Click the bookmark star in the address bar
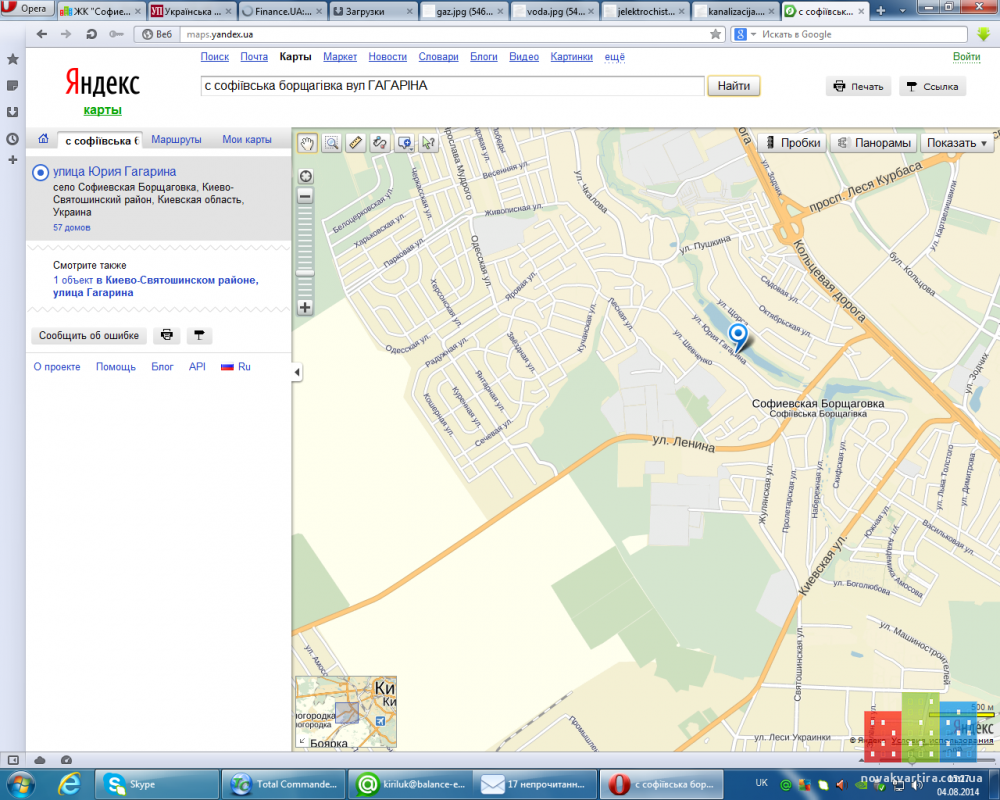The image size is (1000, 800). click(716, 34)
